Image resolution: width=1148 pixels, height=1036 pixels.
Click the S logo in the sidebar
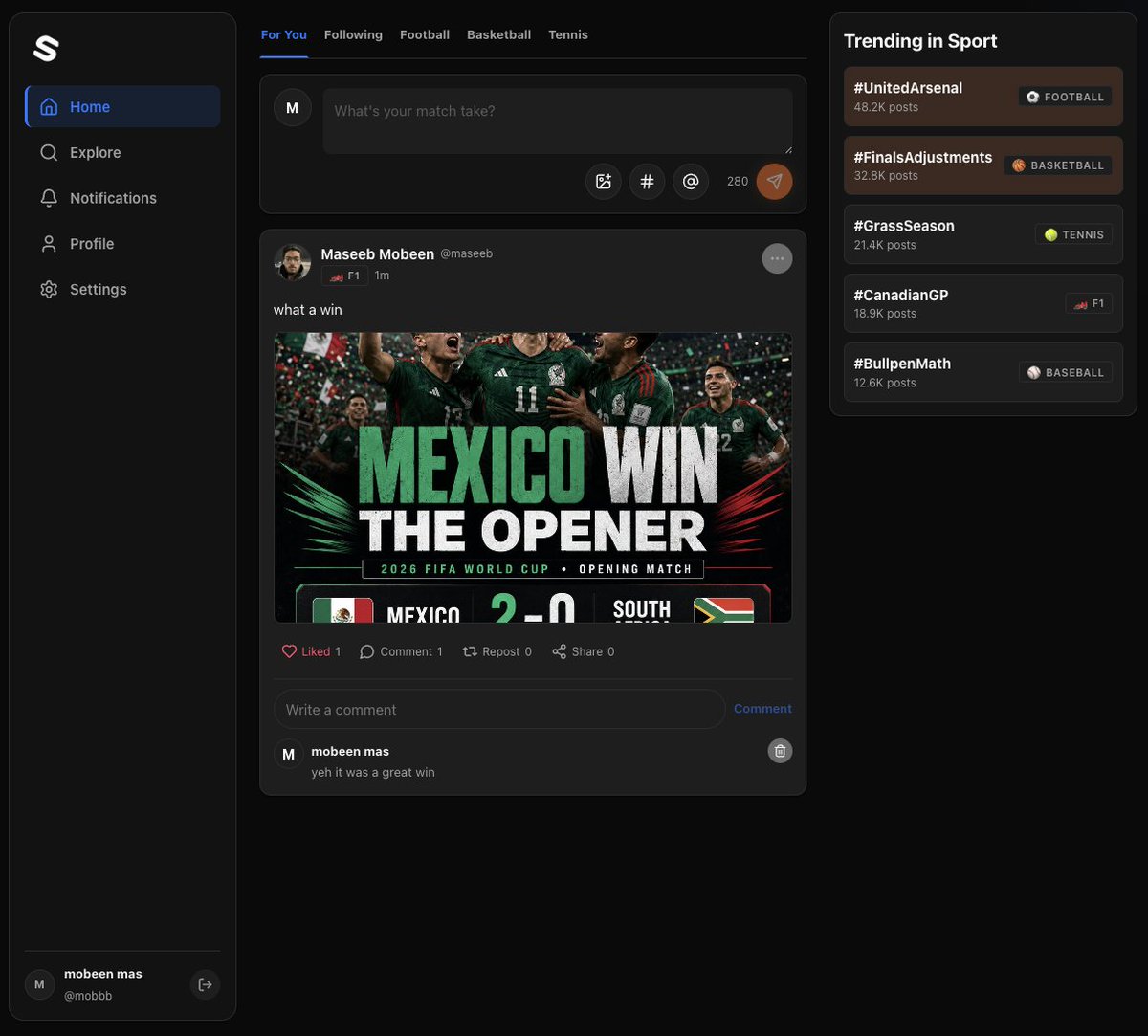coord(46,48)
